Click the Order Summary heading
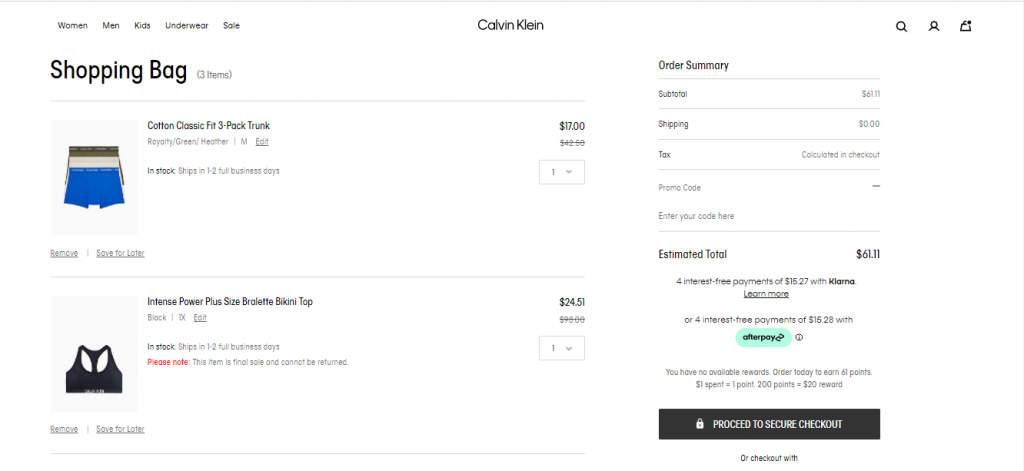Image resolution: width=1024 pixels, height=471 pixels. [x=694, y=65]
